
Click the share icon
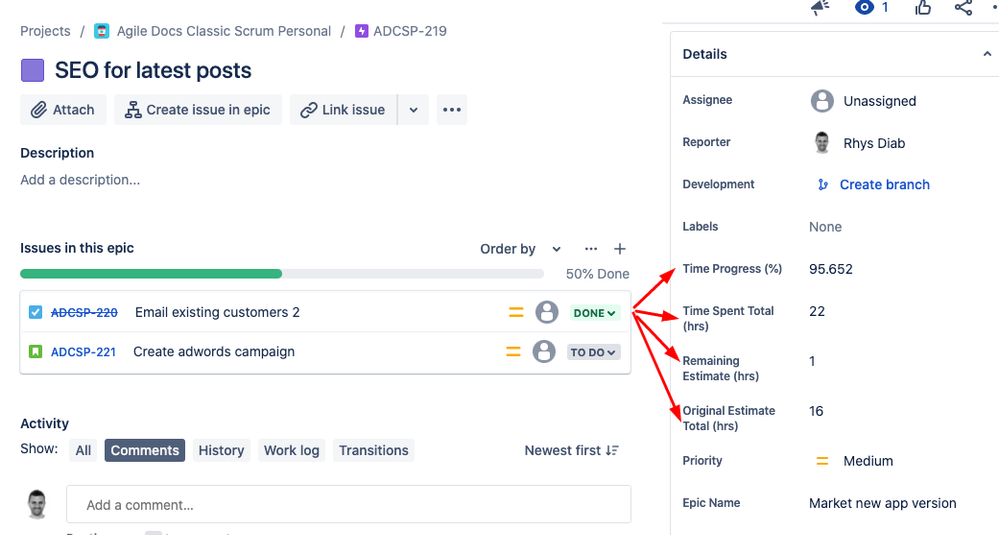(963, 7)
